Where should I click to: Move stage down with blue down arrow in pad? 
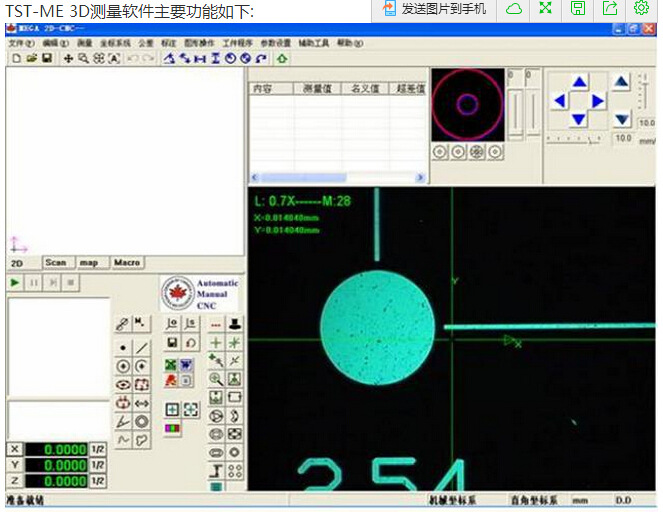coord(579,119)
